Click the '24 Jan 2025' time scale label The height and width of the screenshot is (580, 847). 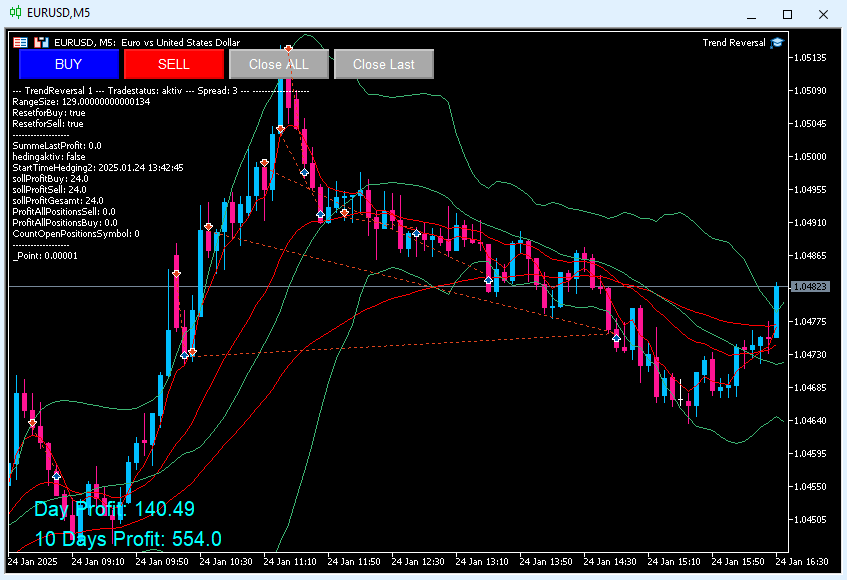(32, 562)
